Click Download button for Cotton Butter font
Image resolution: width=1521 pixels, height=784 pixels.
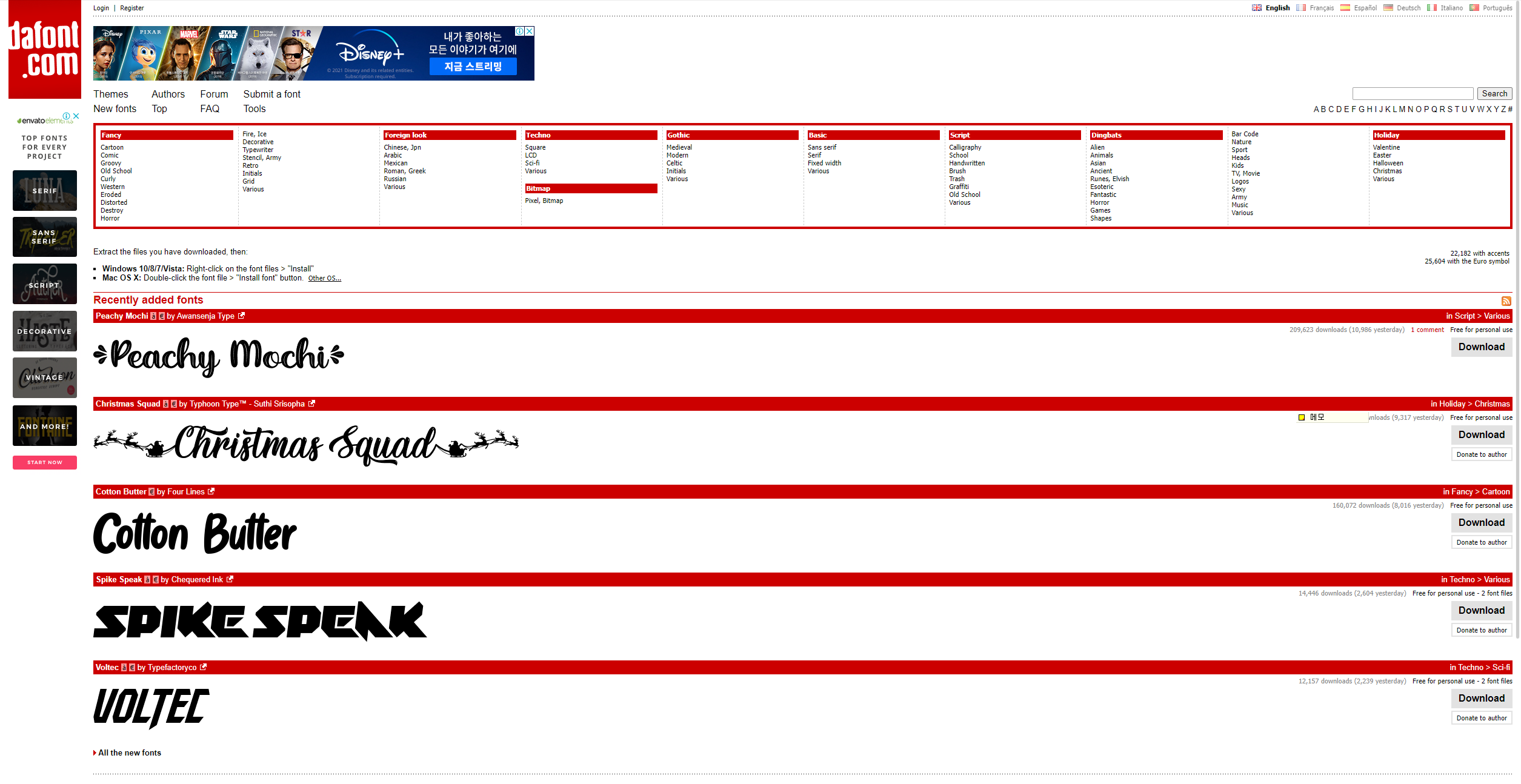(x=1481, y=521)
